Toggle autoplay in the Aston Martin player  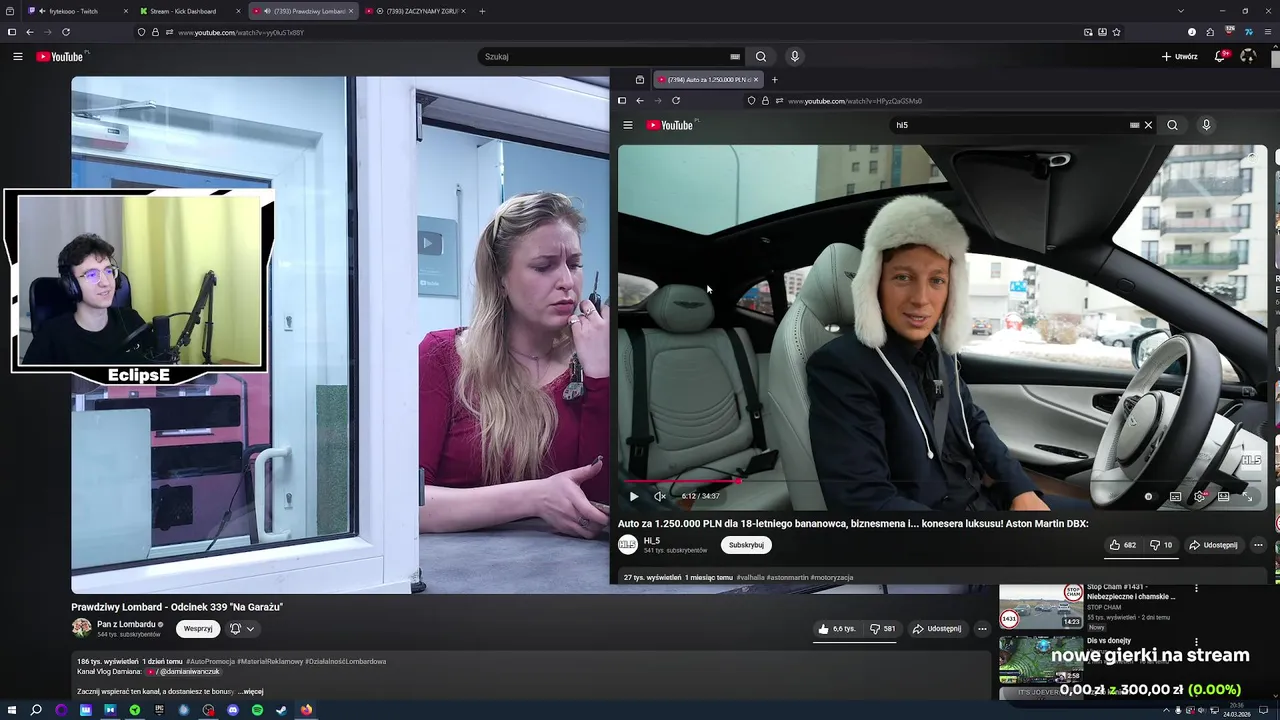(1148, 496)
